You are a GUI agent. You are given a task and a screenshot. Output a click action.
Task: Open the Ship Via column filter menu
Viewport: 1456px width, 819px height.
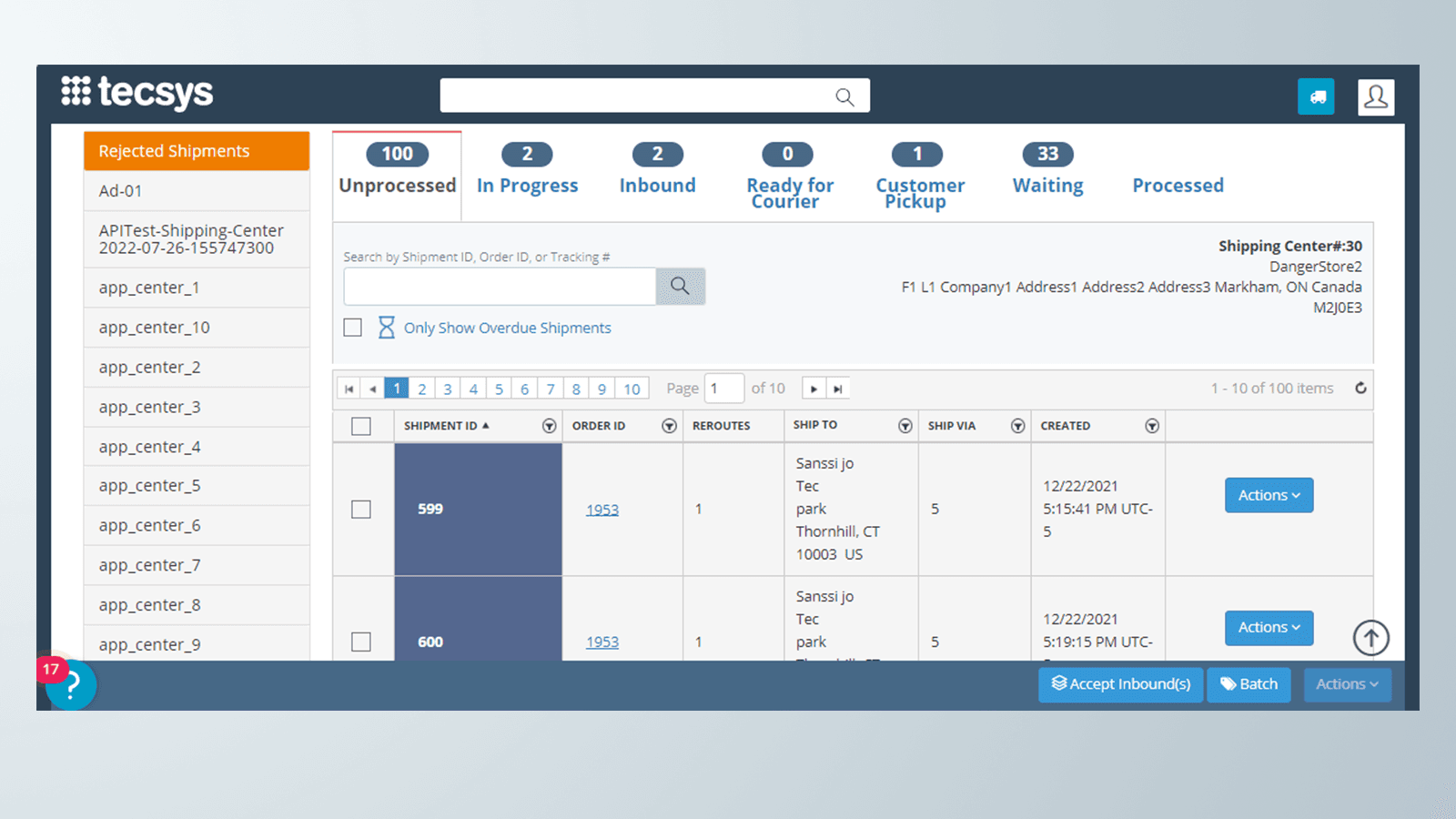1017,426
